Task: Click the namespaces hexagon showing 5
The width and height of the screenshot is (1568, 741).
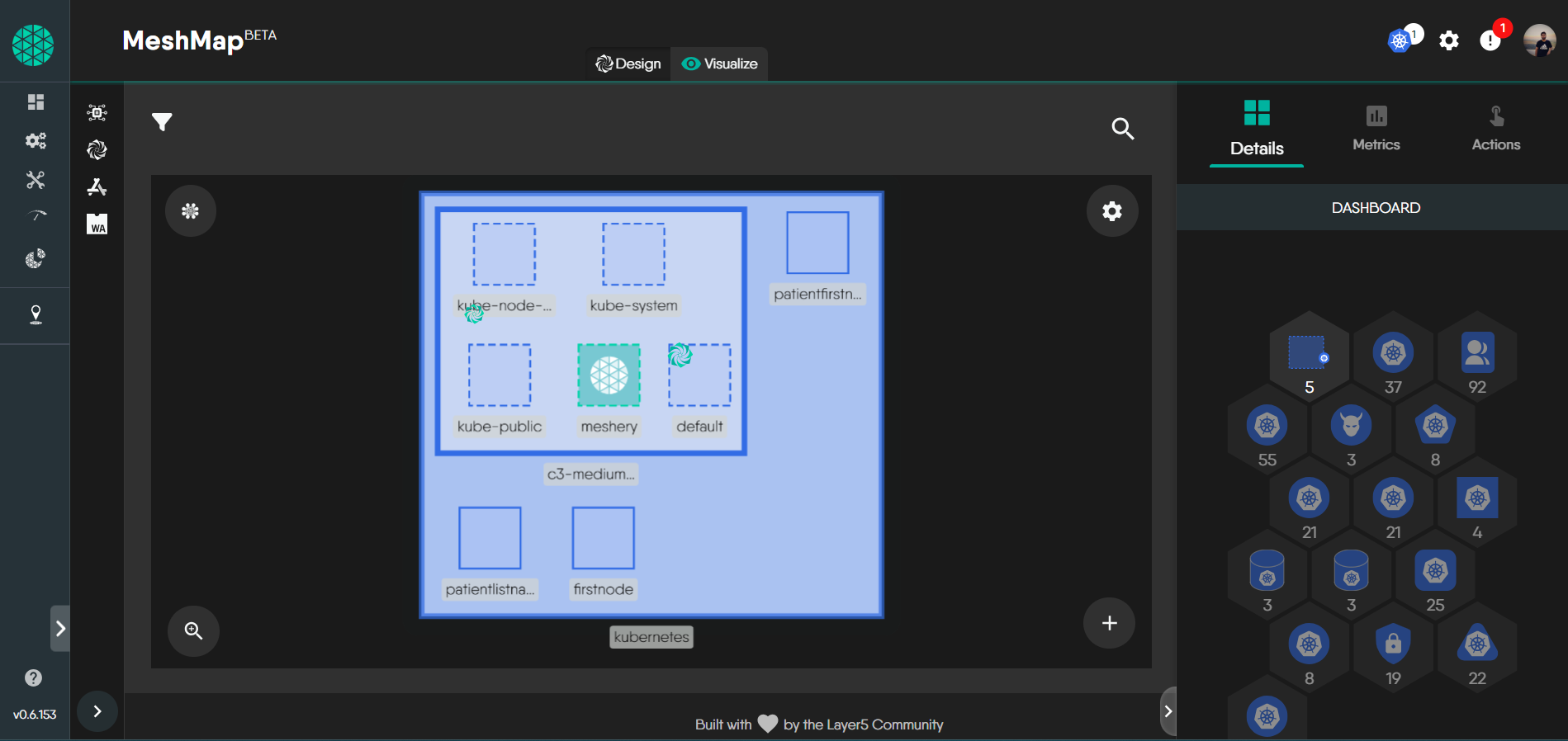Action: (x=1310, y=355)
